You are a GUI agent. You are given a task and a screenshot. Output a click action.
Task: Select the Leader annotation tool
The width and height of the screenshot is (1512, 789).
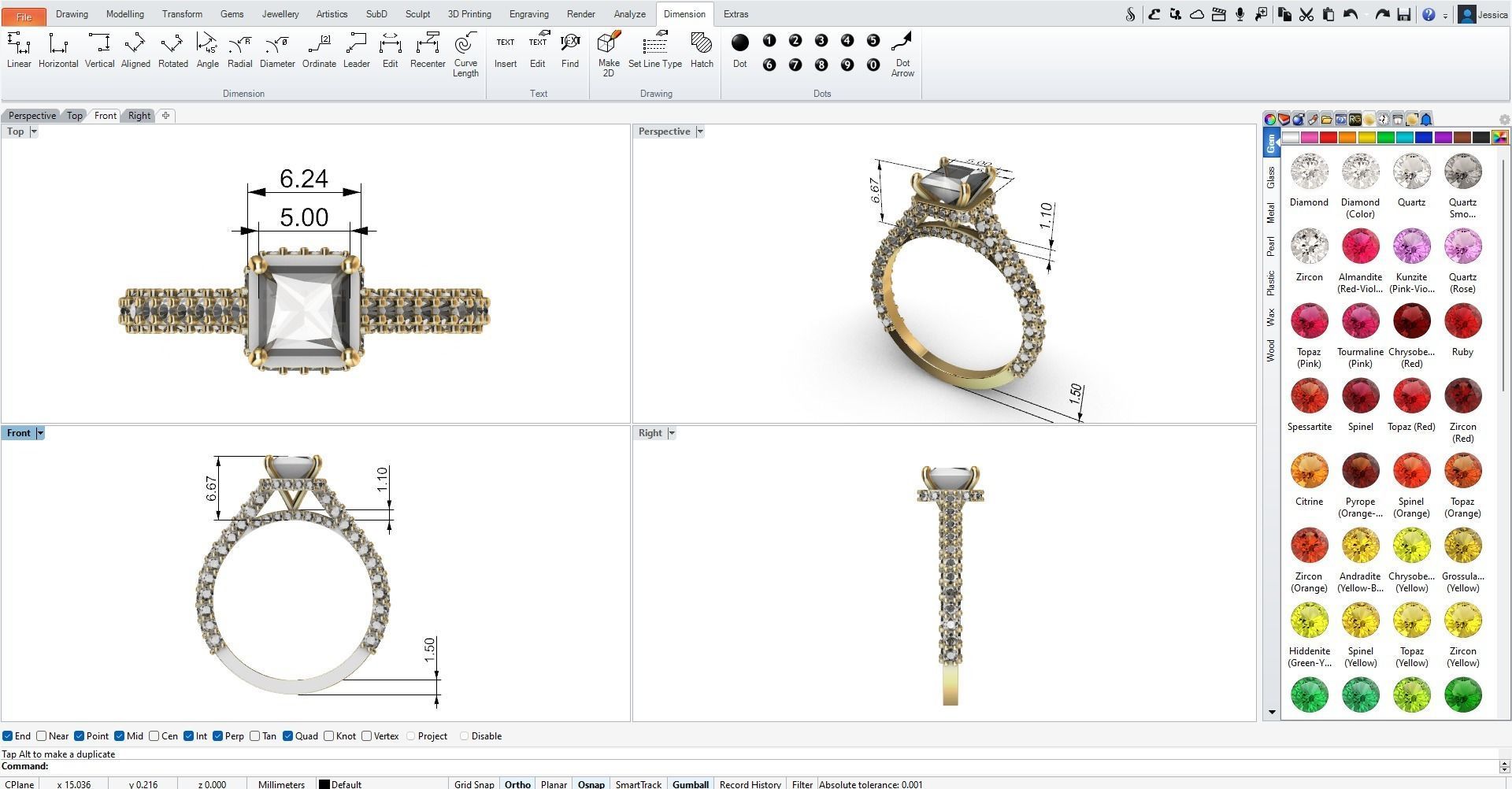(x=356, y=51)
